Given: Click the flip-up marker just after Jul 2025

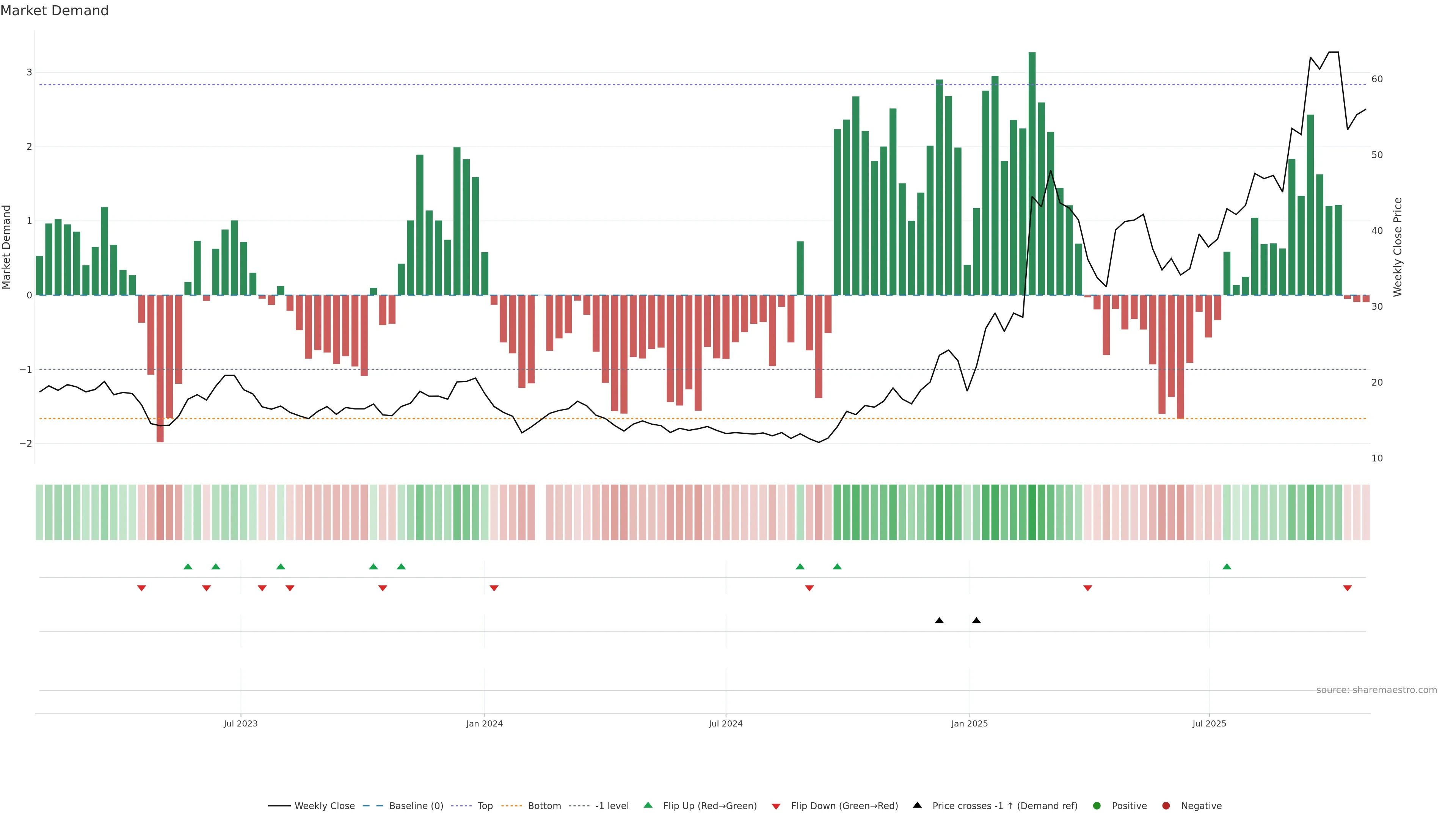Looking at the screenshot, I should (x=1227, y=566).
